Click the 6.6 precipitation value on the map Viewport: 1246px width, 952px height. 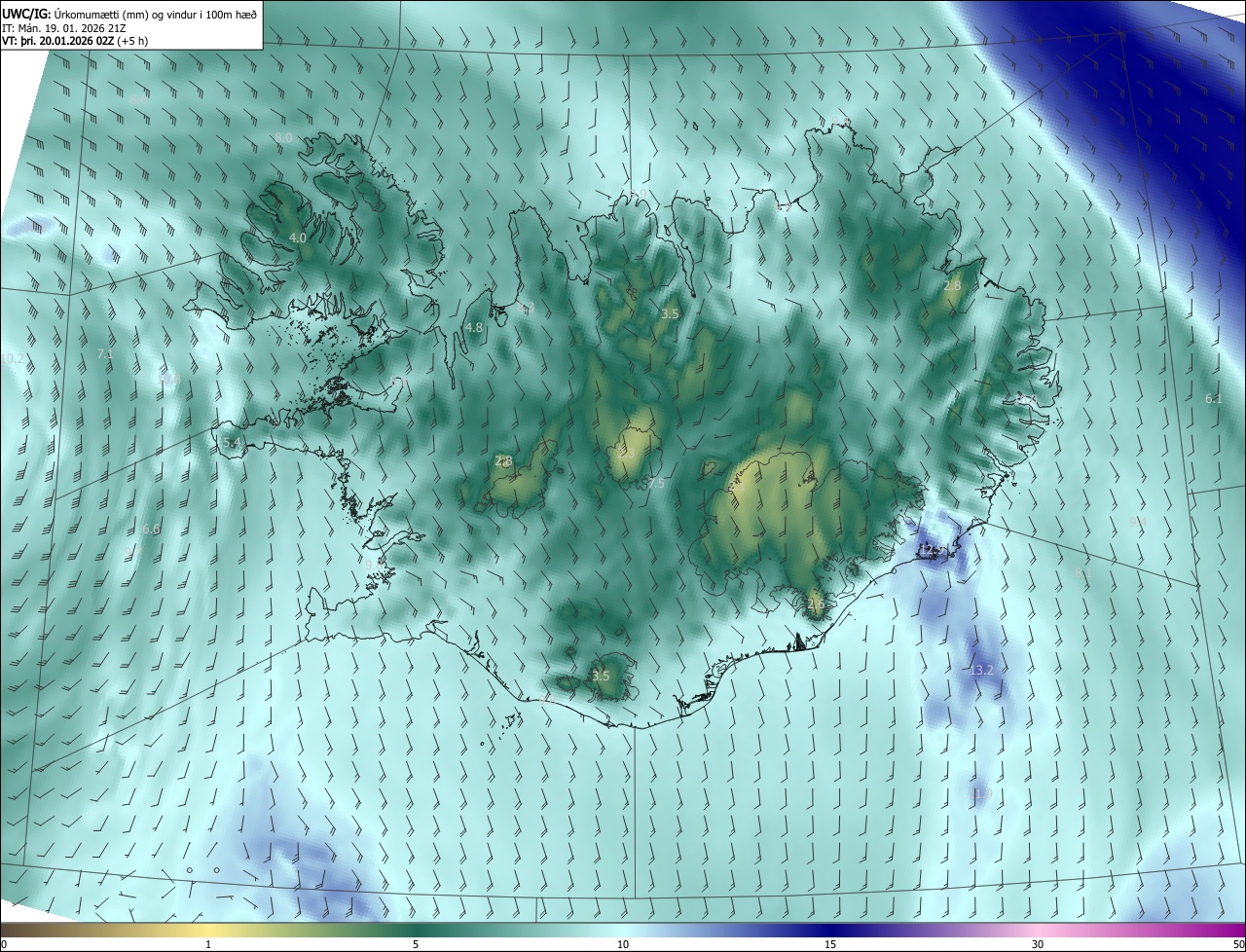(x=151, y=530)
